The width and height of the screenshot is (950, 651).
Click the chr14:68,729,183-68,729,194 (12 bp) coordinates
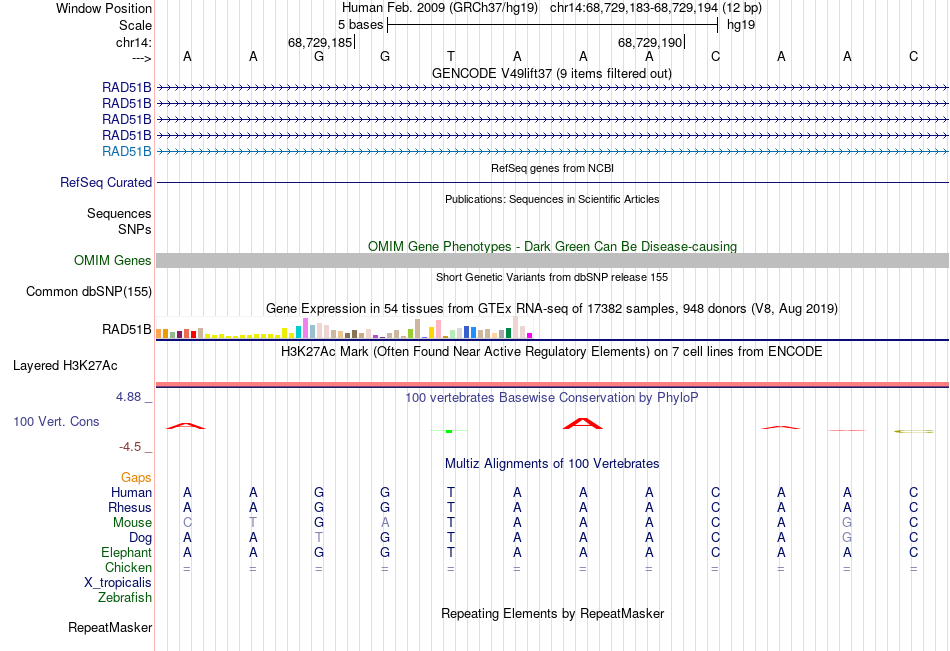656,8
